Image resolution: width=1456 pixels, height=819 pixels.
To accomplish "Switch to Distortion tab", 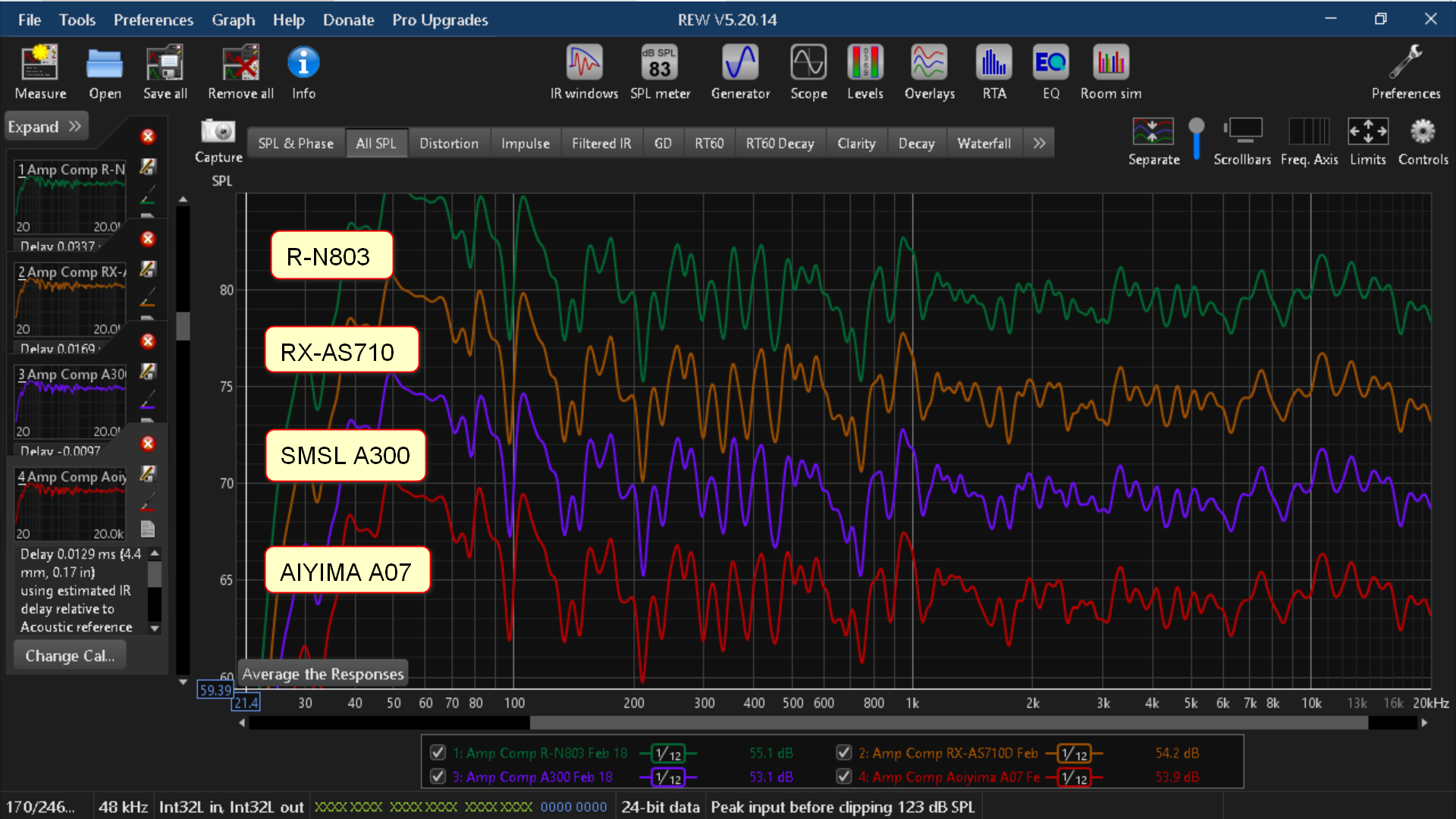I will 449,143.
